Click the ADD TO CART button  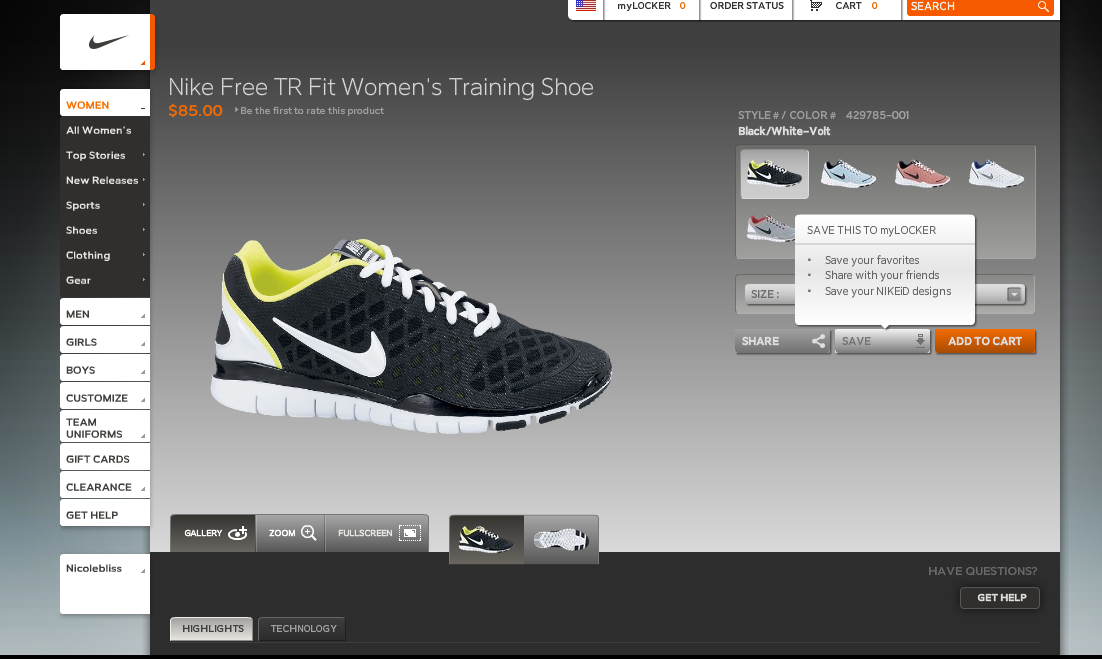point(985,341)
